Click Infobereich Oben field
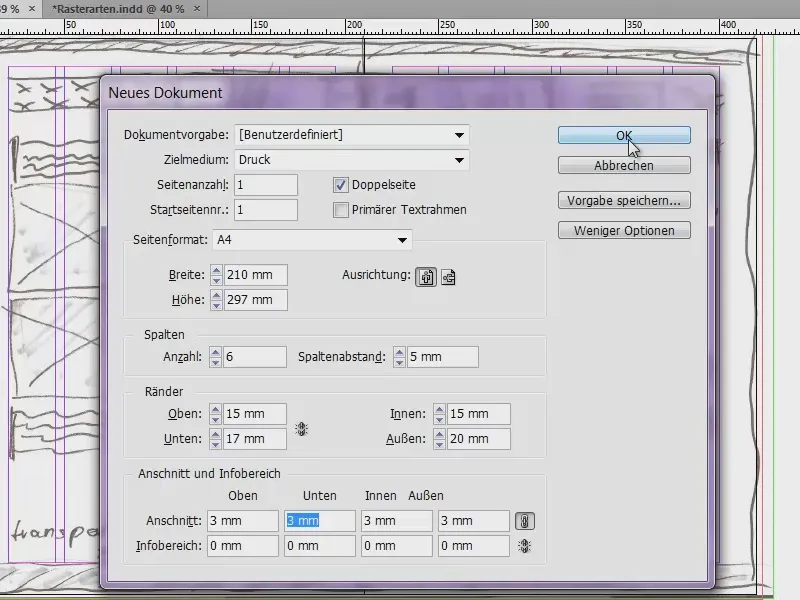The height and width of the screenshot is (600, 800). point(243,546)
